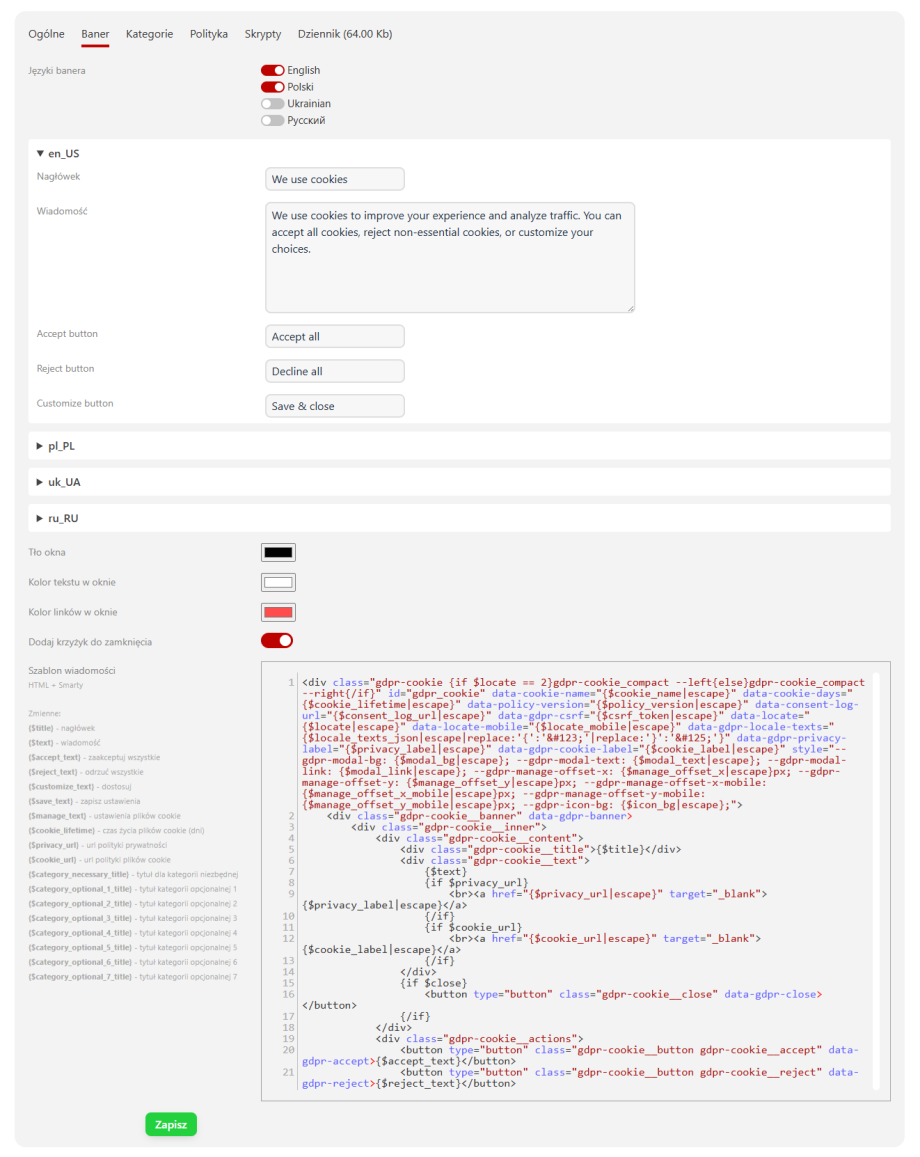Image resolution: width=920 pixels, height=1157 pixels.
Task: Toggle the 'Dodaj krzyżyk do zamknięcia' switch
Action: tap(277, 641)
